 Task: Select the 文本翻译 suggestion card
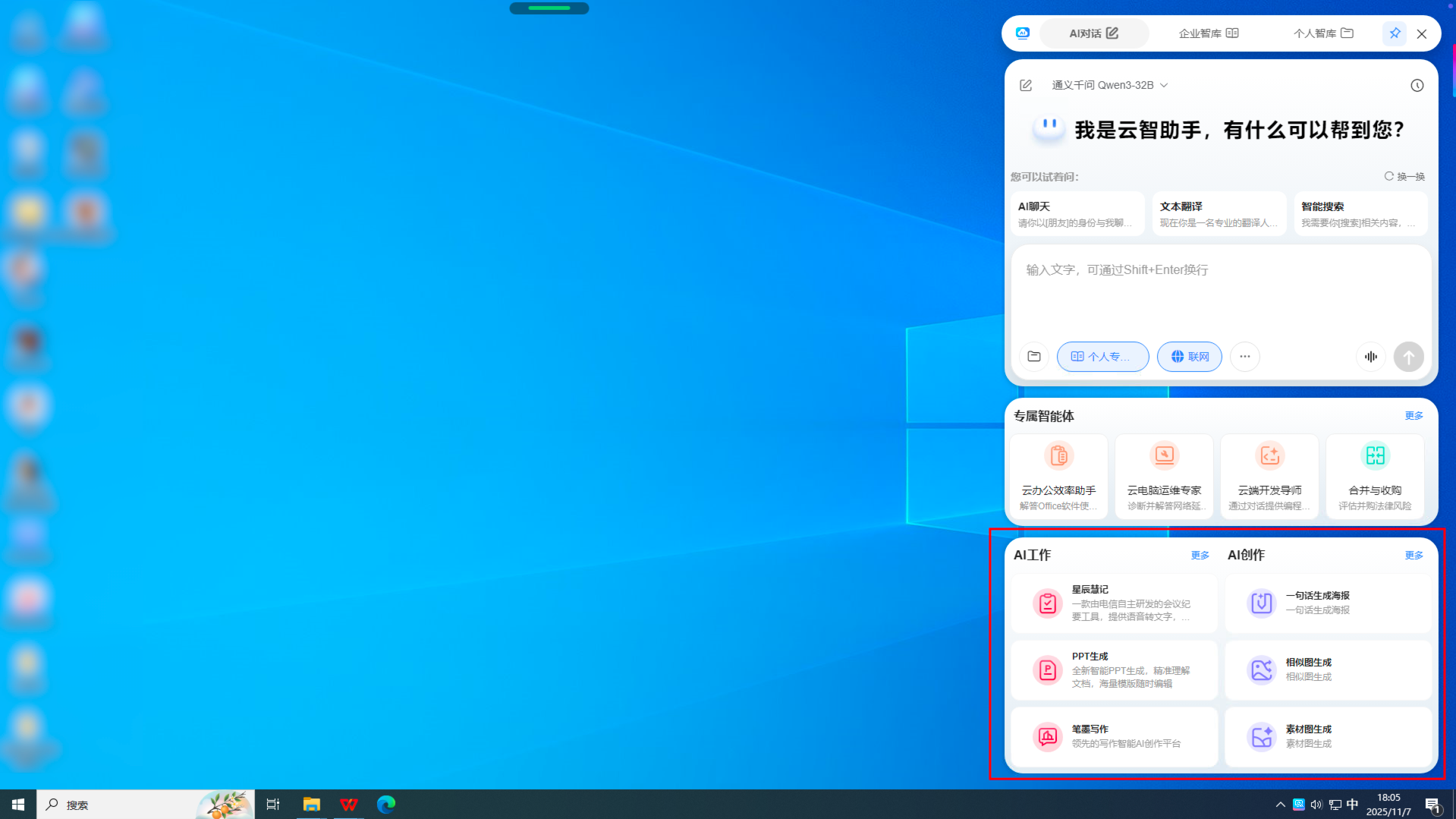pos(1219,214)
